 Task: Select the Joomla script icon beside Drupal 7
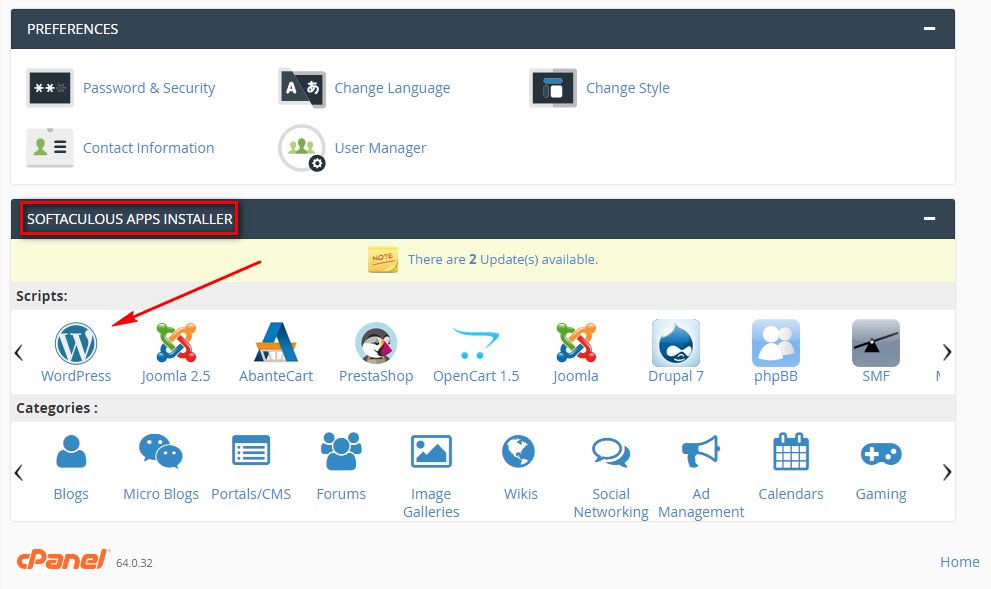[x=576, y=343]
